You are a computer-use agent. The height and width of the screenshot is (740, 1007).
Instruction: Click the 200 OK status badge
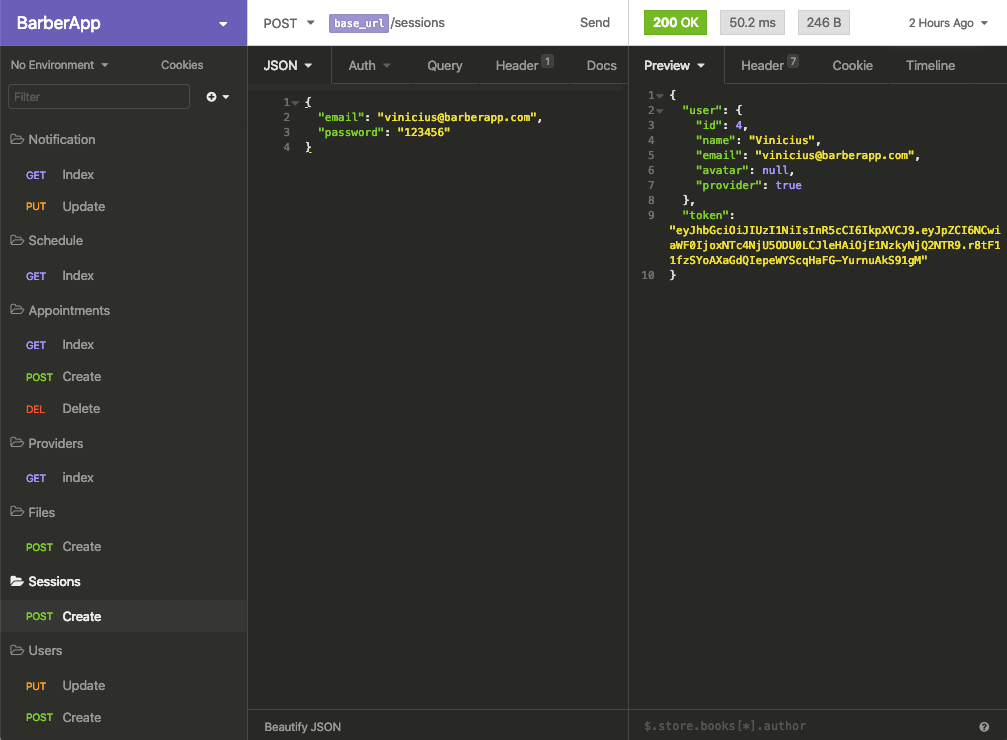pyautogui.click(x=674, y=21)
